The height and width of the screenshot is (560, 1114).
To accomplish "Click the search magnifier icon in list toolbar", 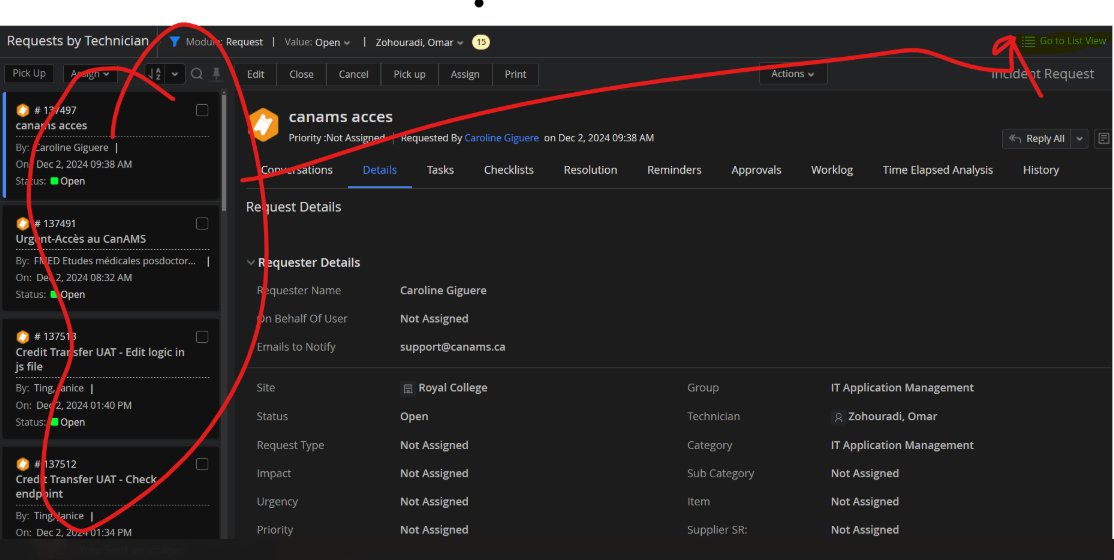I will tap(197, 74).
